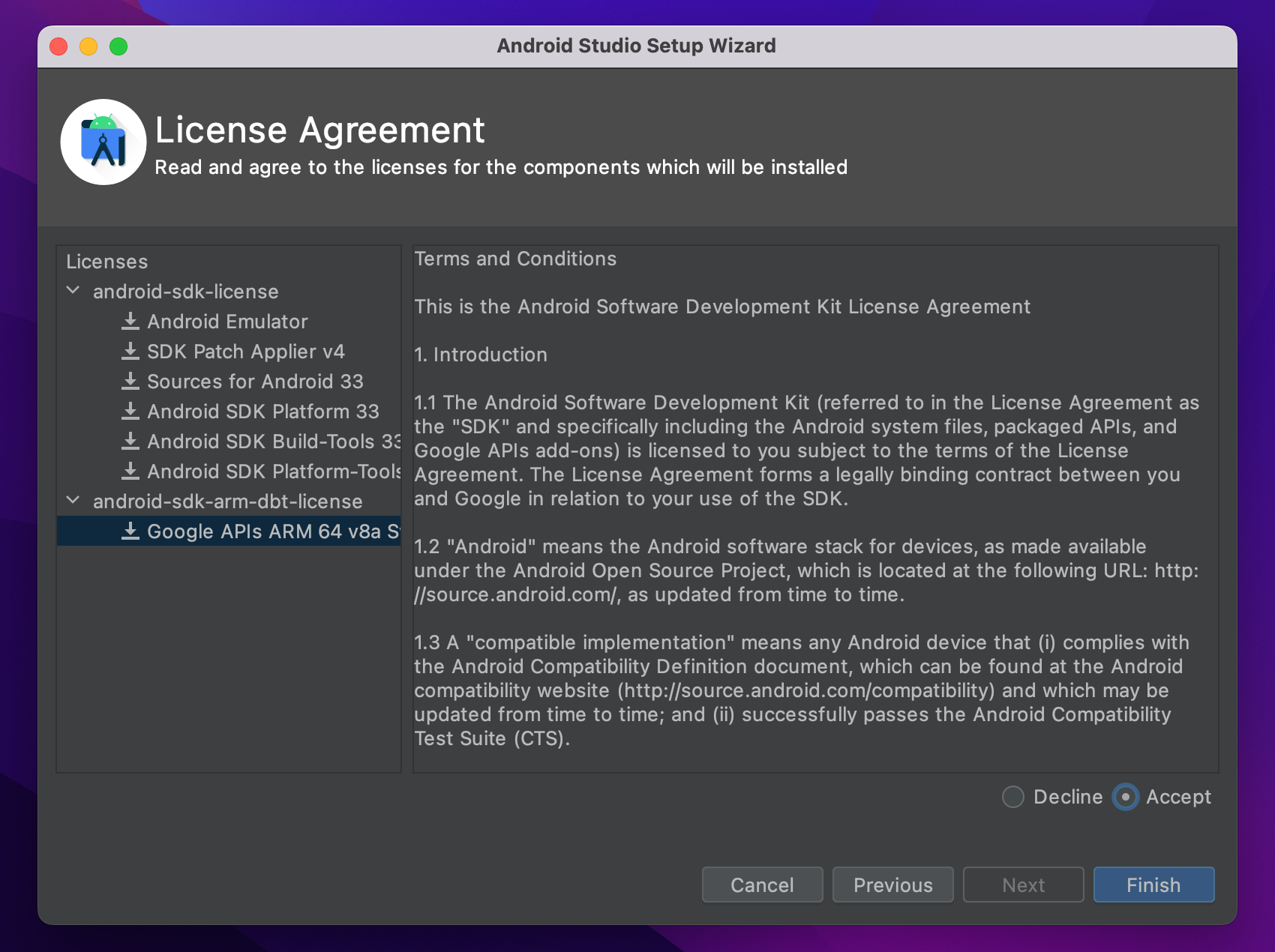This screenshot has height=952, width=1275.
Task: Click the Android SDK Build-Tools download icon
Action: point(130,441)
